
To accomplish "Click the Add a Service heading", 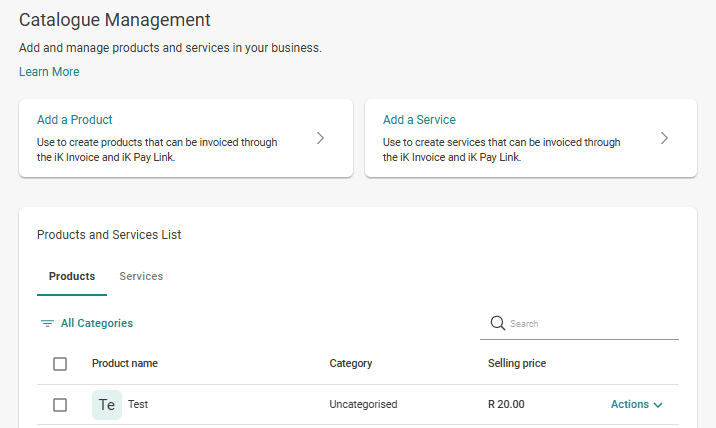I will pyautogui.click(x=419, y=120).
